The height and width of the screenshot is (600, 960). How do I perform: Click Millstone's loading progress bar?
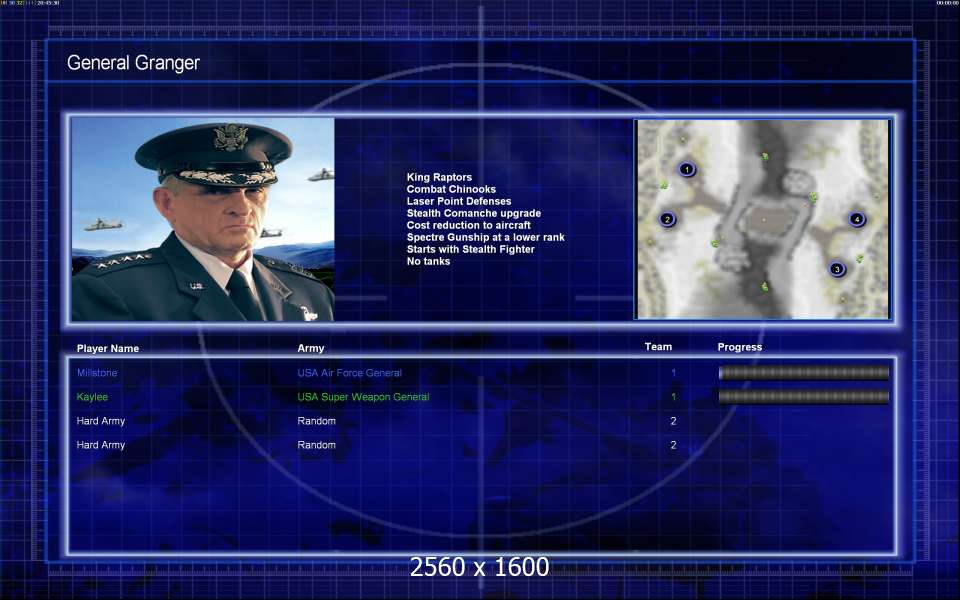(x=804, y=373)
